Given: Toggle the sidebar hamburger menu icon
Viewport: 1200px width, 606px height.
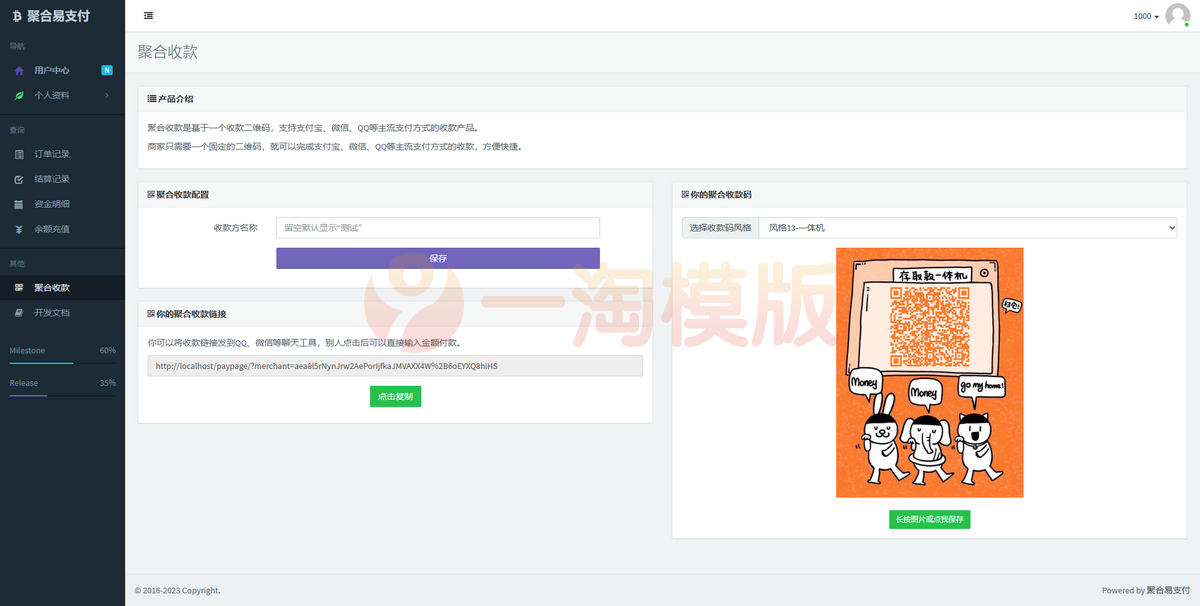Looking at the screenshot, I should click(148, 16).
